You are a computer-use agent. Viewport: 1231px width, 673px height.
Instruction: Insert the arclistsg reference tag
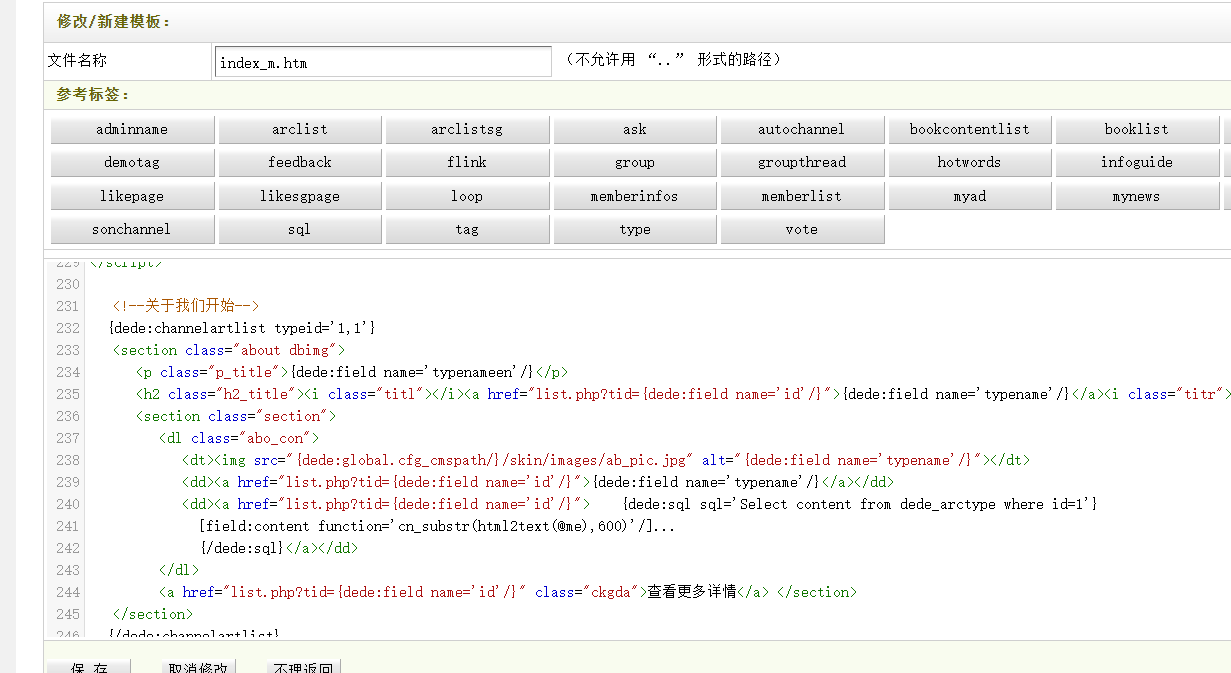[x=467, y=129]
